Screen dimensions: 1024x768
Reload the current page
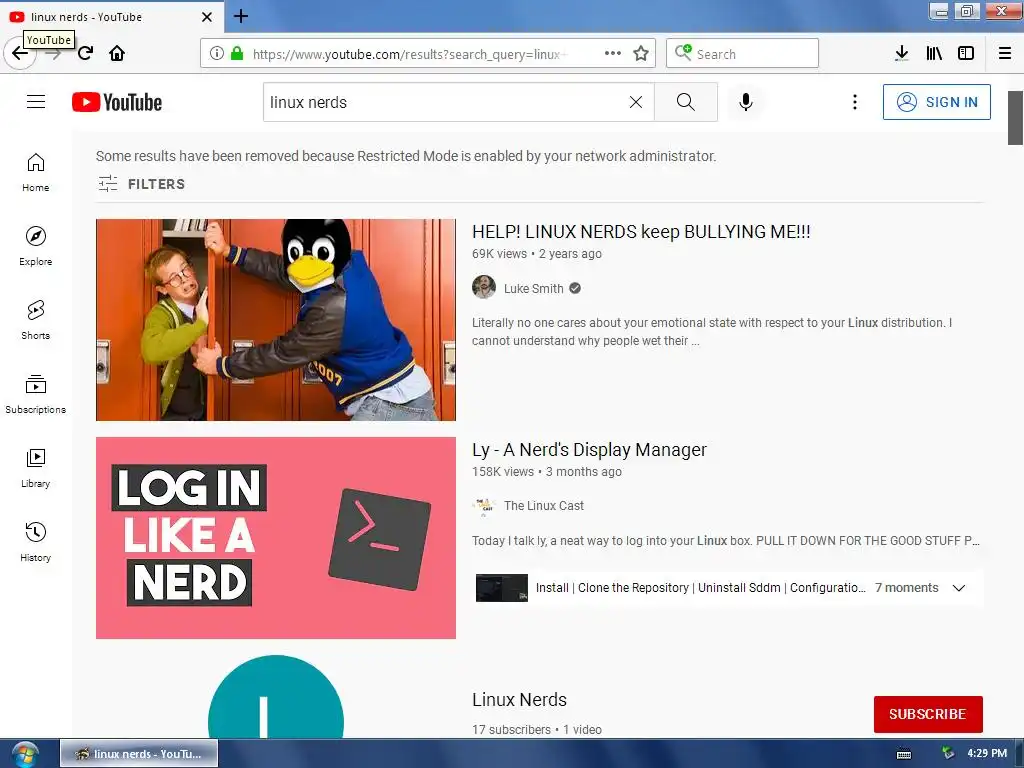85,53
